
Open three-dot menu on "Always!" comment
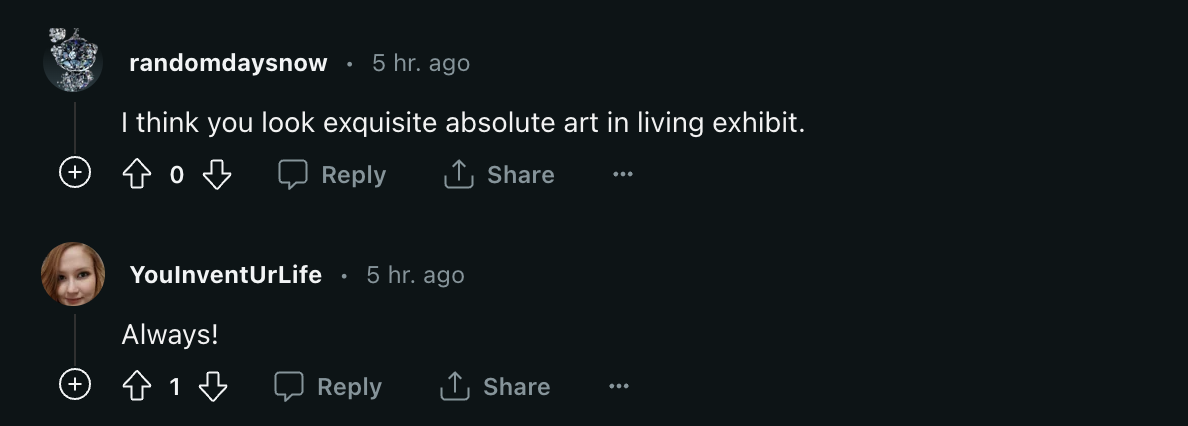pyautogui.click(x=619, y=387)
